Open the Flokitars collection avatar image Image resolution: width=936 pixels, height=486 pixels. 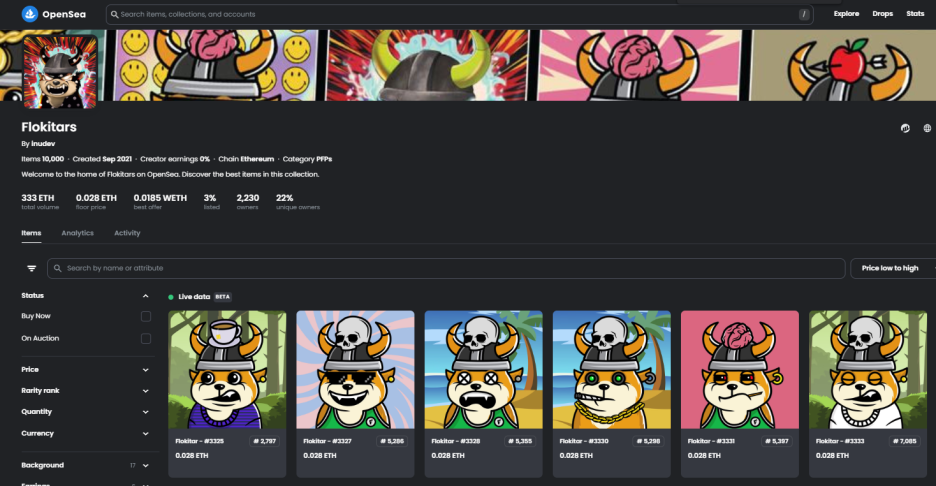point(60,72)
